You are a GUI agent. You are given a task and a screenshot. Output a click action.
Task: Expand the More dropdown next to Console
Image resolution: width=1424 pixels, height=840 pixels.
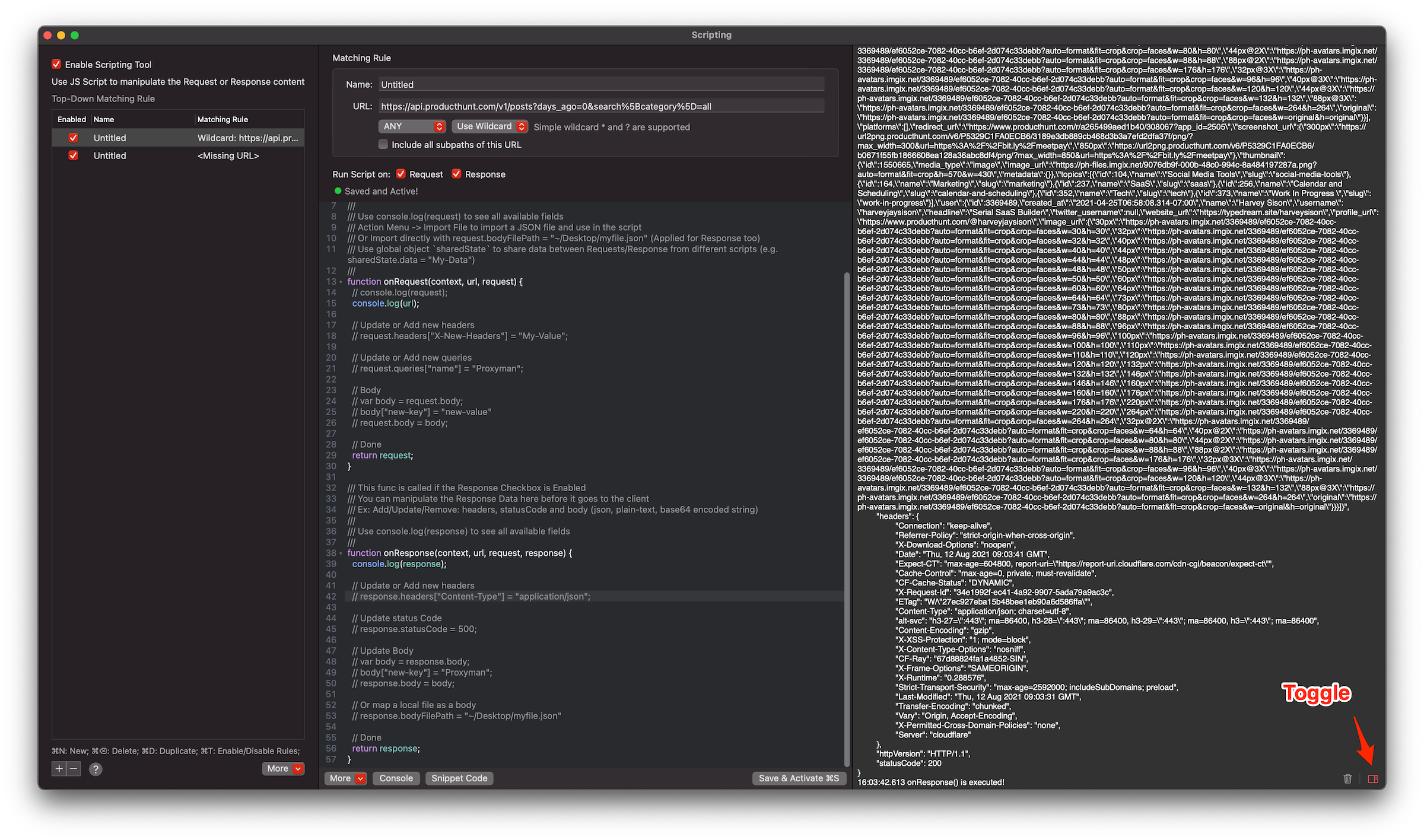[345, 778]
